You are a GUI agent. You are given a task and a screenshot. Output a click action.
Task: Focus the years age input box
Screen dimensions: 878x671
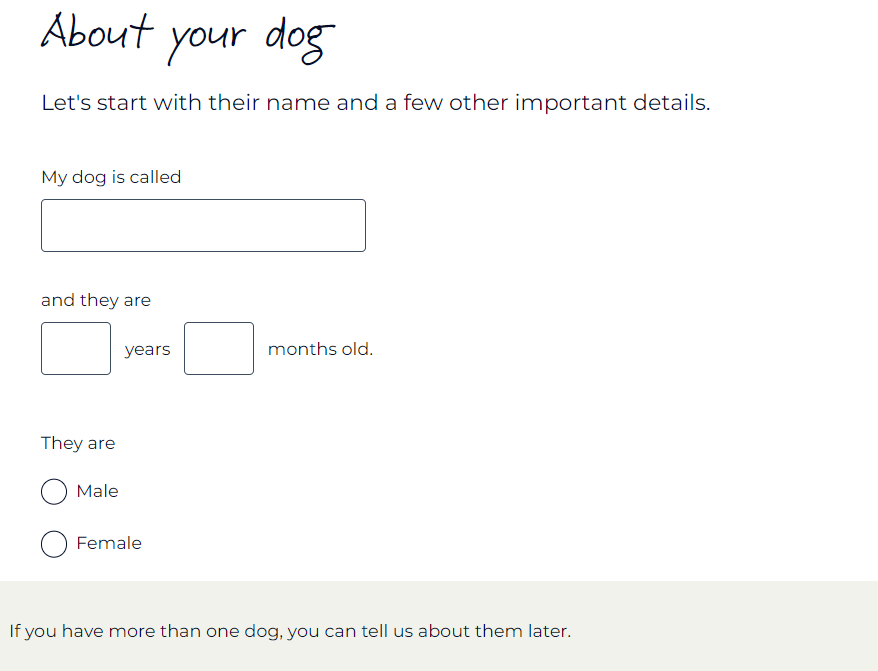[x=76, y=348]
